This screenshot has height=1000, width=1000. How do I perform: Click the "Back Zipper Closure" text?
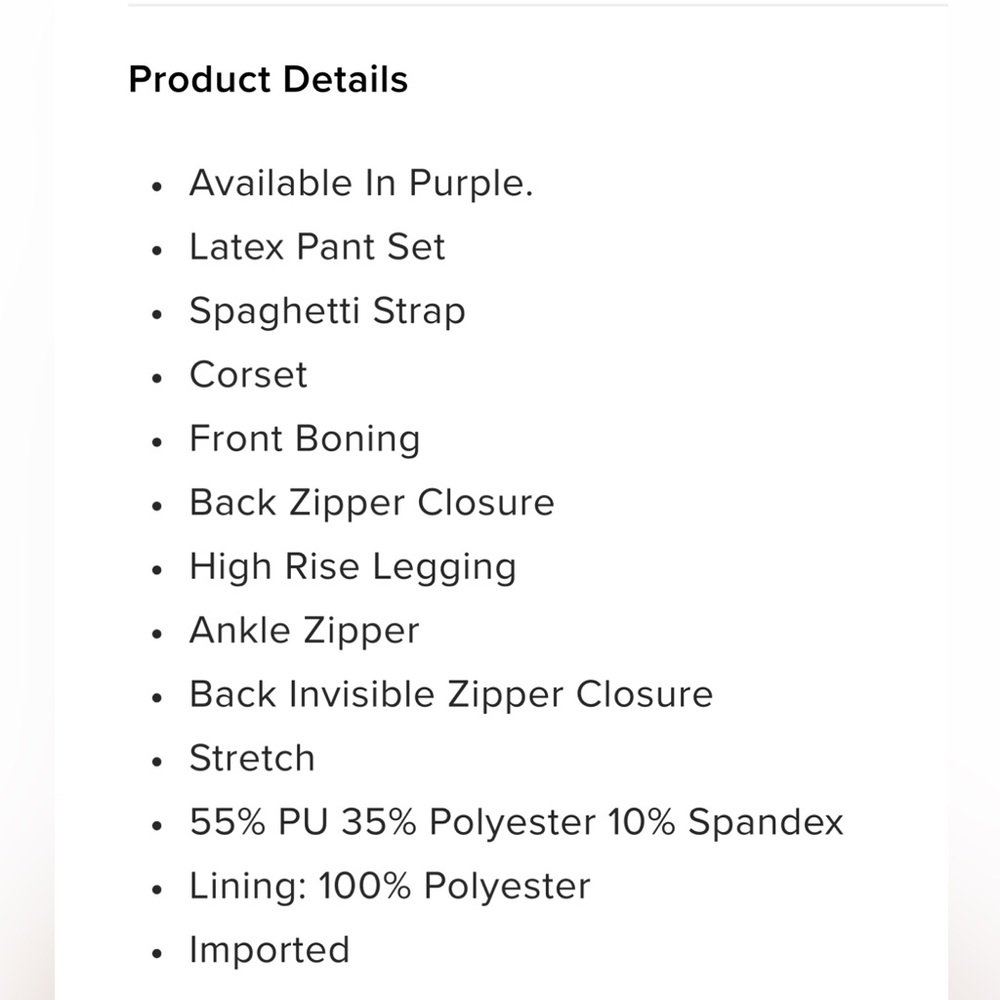[x=371, y=503]
